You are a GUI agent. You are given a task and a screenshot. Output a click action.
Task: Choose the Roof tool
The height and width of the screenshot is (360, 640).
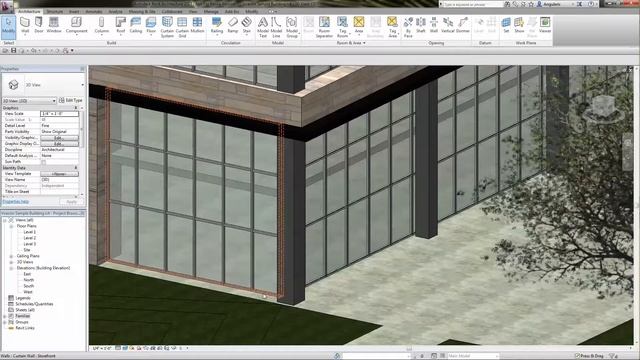click(x=120, y=26)
